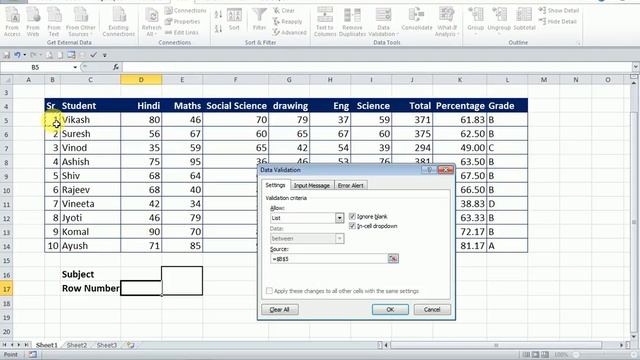This screenshot has height=360, width=640.
Task: Open the Data between dropdown
Action: pyautogui.click(x=339, y=238)
